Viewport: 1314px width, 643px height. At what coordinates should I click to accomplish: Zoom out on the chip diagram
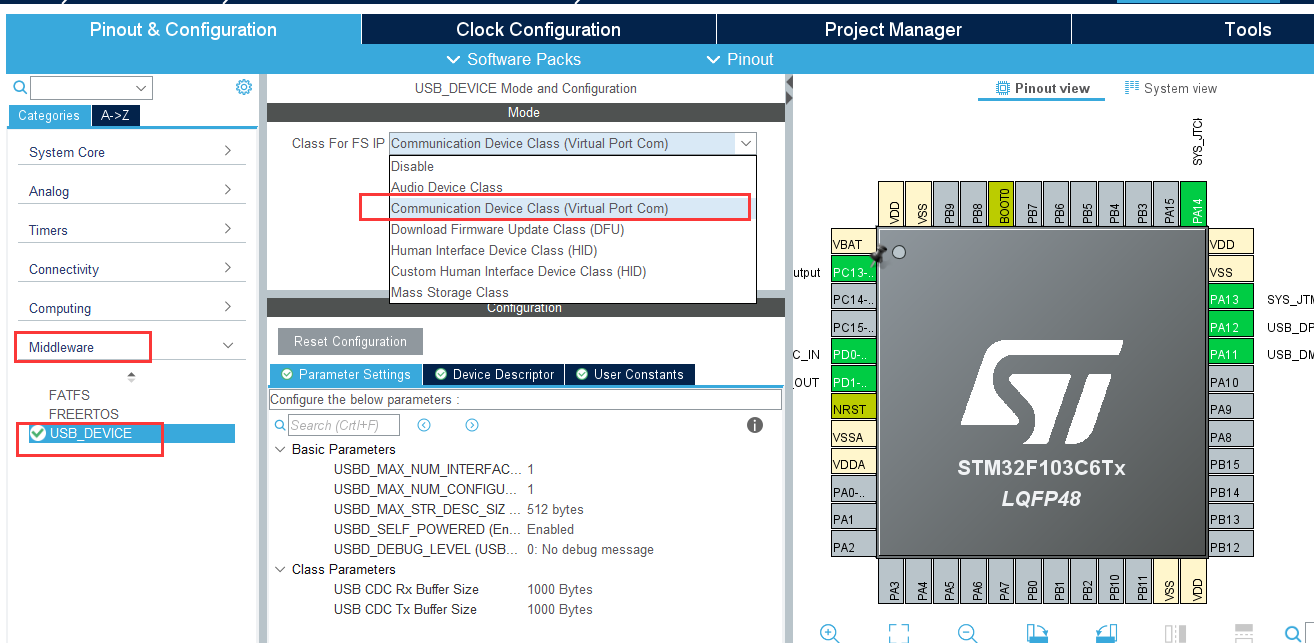pos(966,632)
